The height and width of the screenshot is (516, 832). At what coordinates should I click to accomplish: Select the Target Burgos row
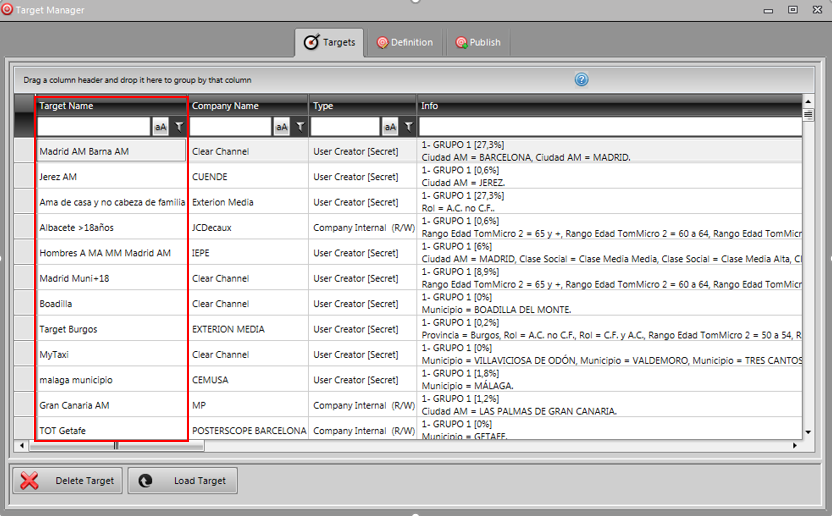[110, 329]
